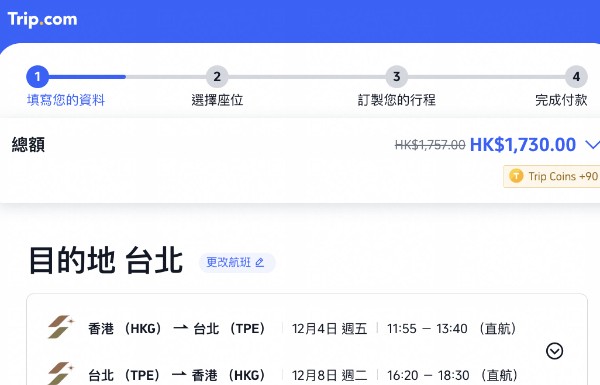The image size is (600, 385).
Task: Click the 目的地 台北 heading
Action: tap(106, 261)
